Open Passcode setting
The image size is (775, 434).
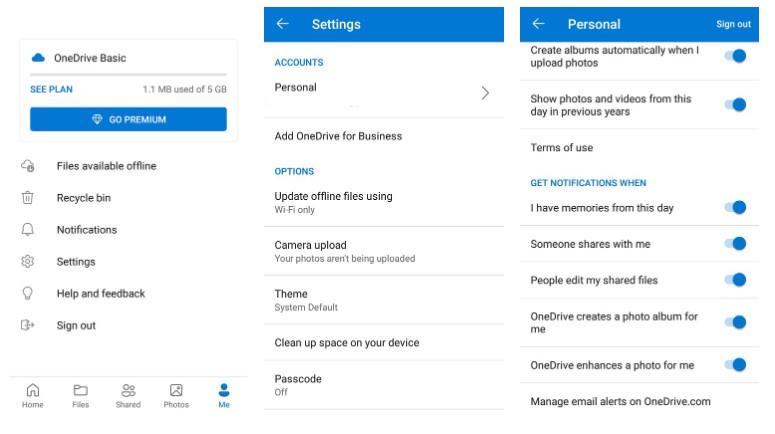point(384,385)
